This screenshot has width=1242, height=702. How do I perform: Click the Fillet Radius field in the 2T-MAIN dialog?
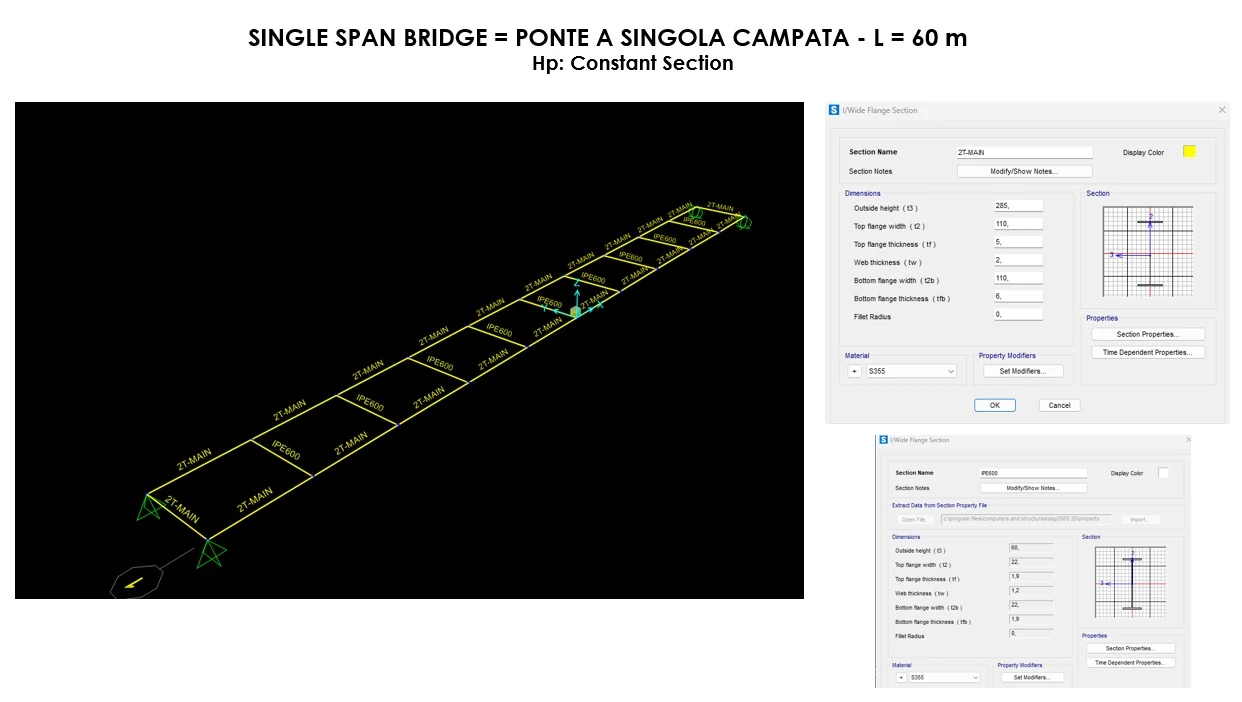coord(1018,314)
